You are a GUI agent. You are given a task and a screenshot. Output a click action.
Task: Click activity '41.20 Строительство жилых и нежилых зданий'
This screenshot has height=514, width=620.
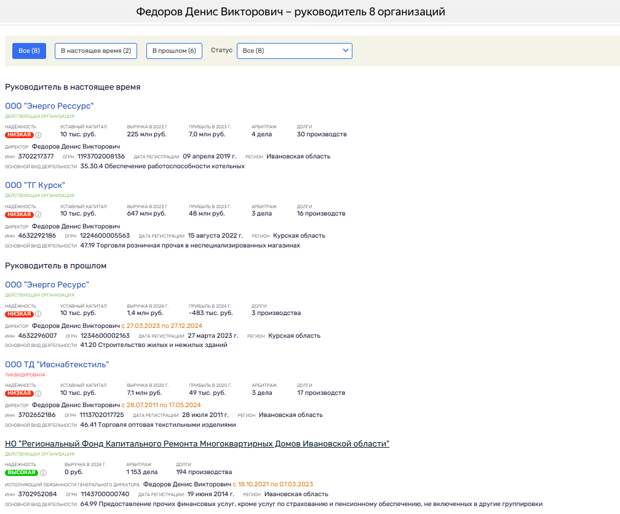click(x=154, y=345)
